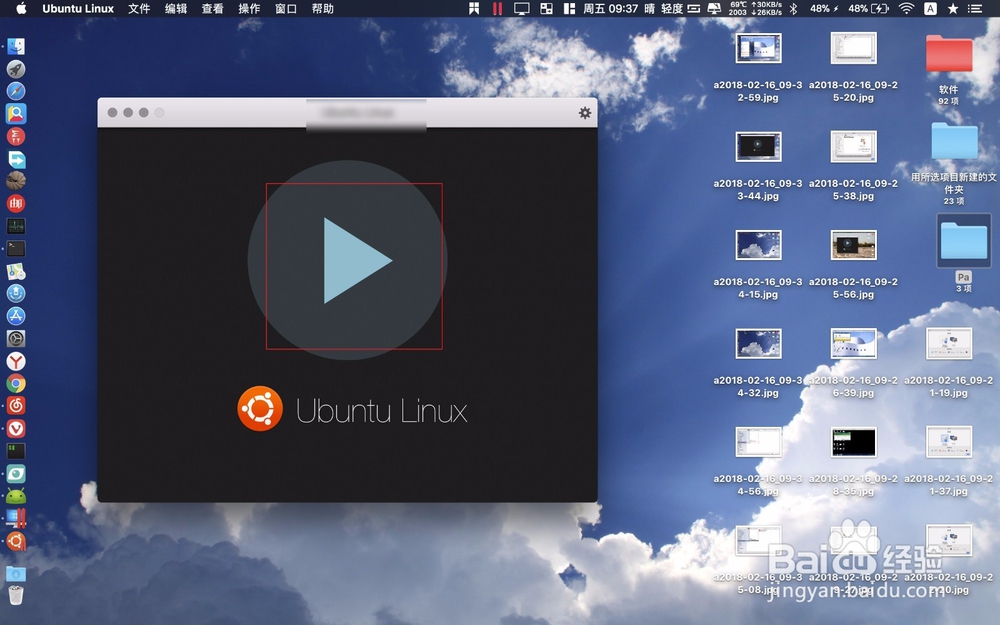Screen dimensions: 1000x625
Task: Click the Ubuntu VM icon in dock
Action: tap(16, 541)
